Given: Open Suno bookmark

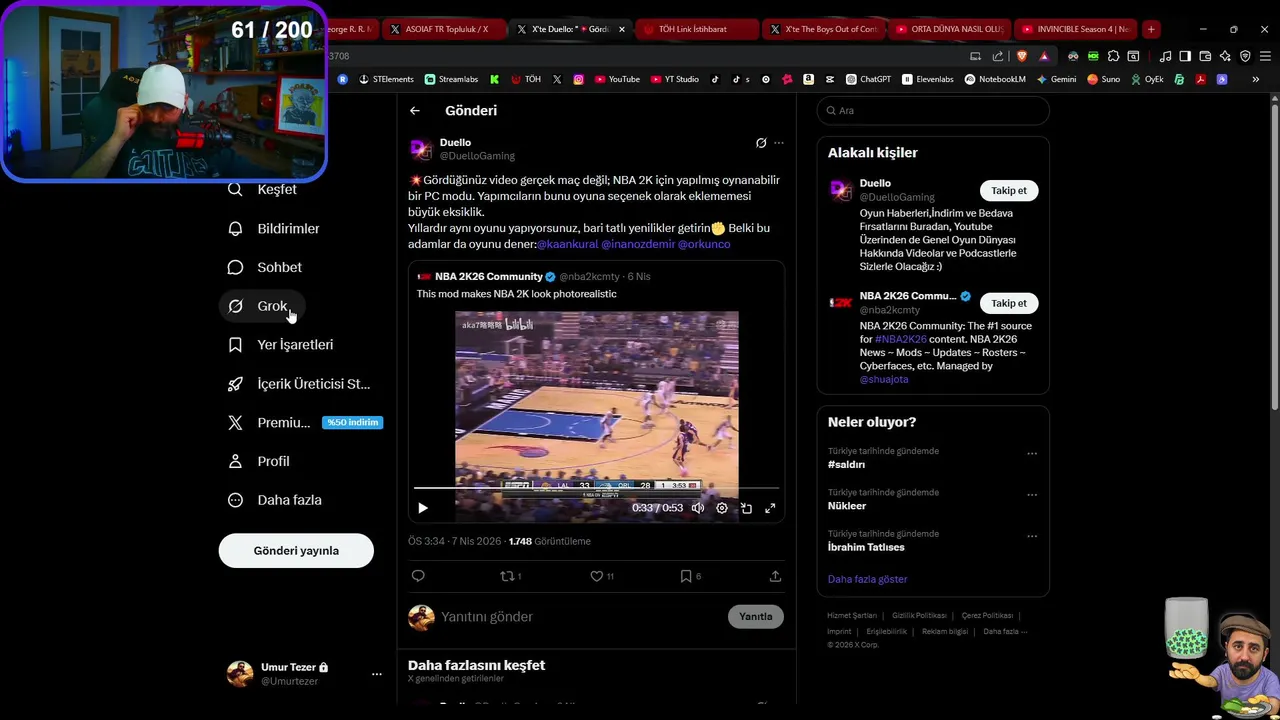Looking at the screenshot, I should 1103,79.
